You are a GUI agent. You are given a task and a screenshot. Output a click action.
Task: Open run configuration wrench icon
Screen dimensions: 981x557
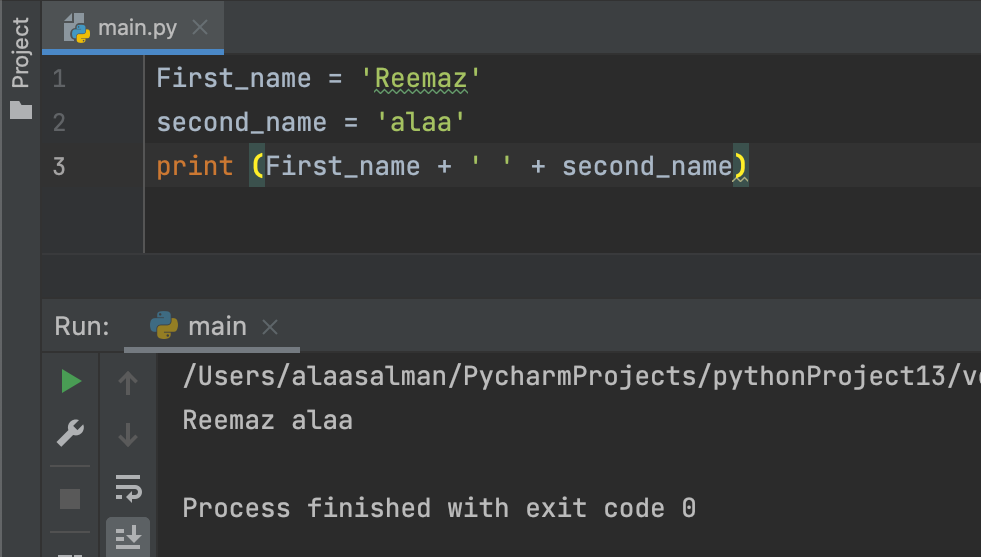tap(70, 433)
